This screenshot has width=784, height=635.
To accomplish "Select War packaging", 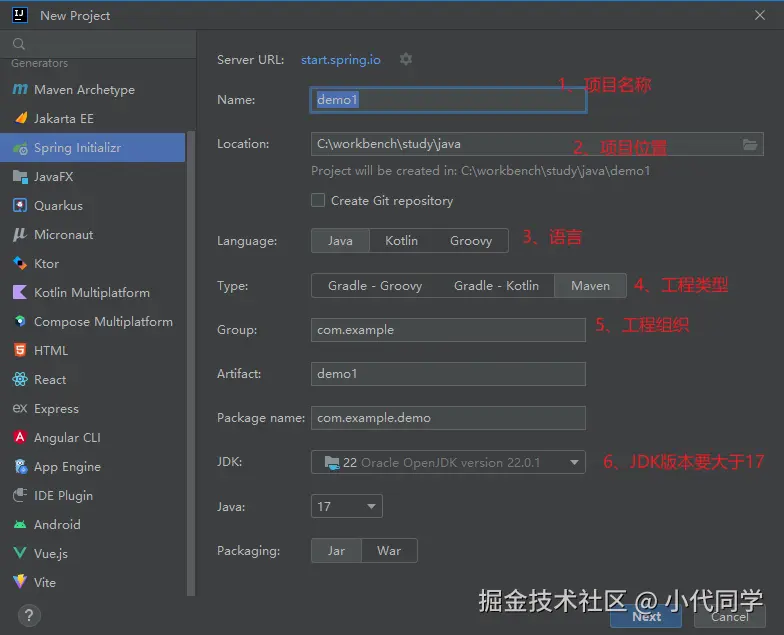I will [x=389, y=550].
